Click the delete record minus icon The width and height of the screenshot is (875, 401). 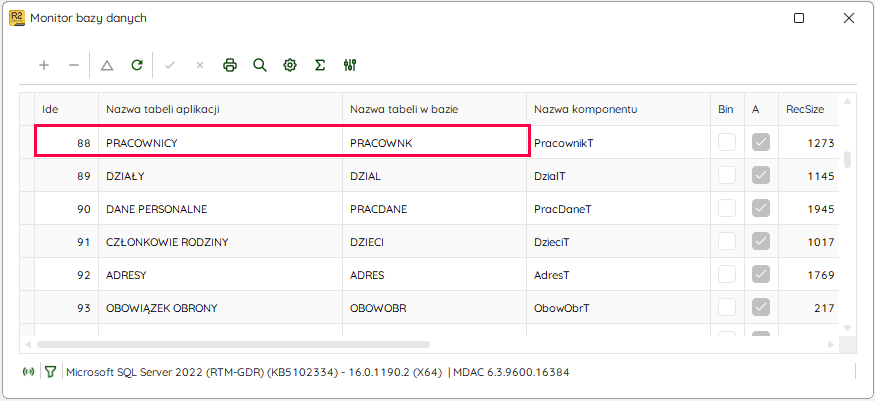[74, 65]
